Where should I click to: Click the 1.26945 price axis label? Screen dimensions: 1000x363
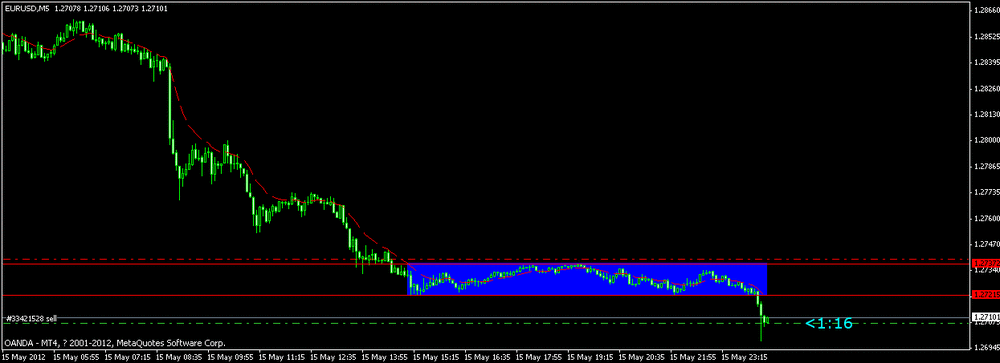[x=987, y=348]
